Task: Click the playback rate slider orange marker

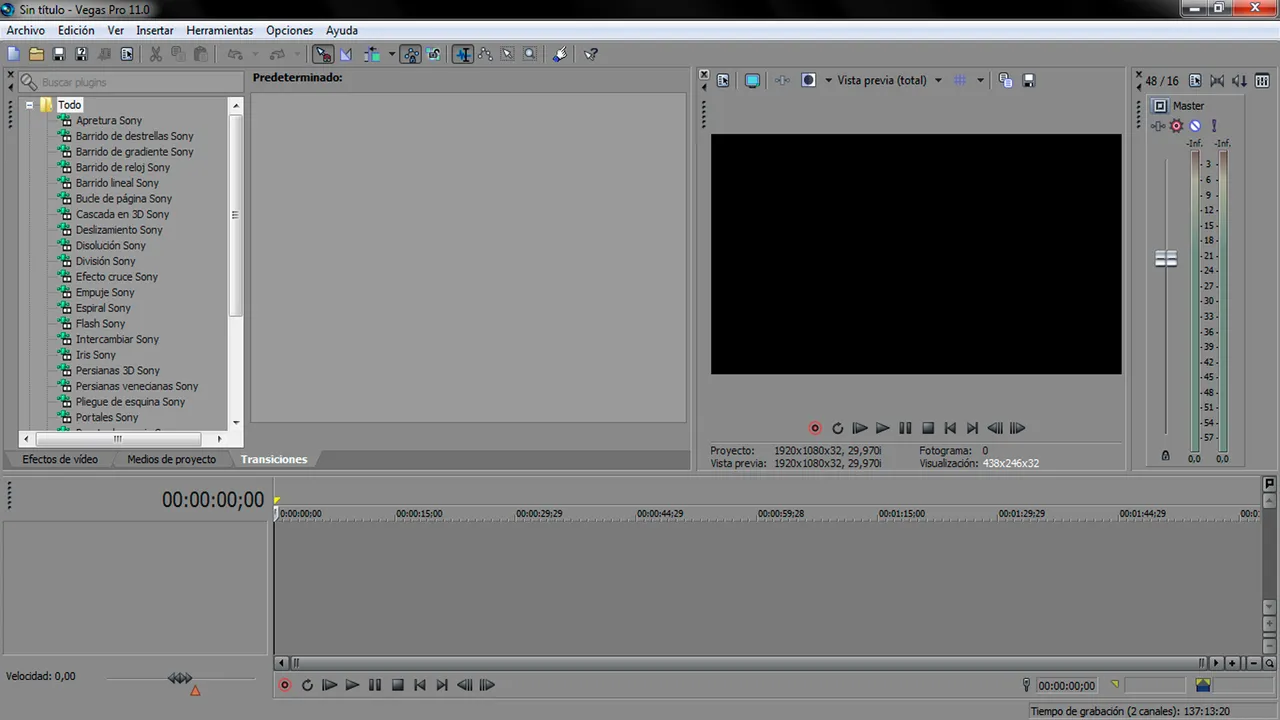Action: coord(195,691)
